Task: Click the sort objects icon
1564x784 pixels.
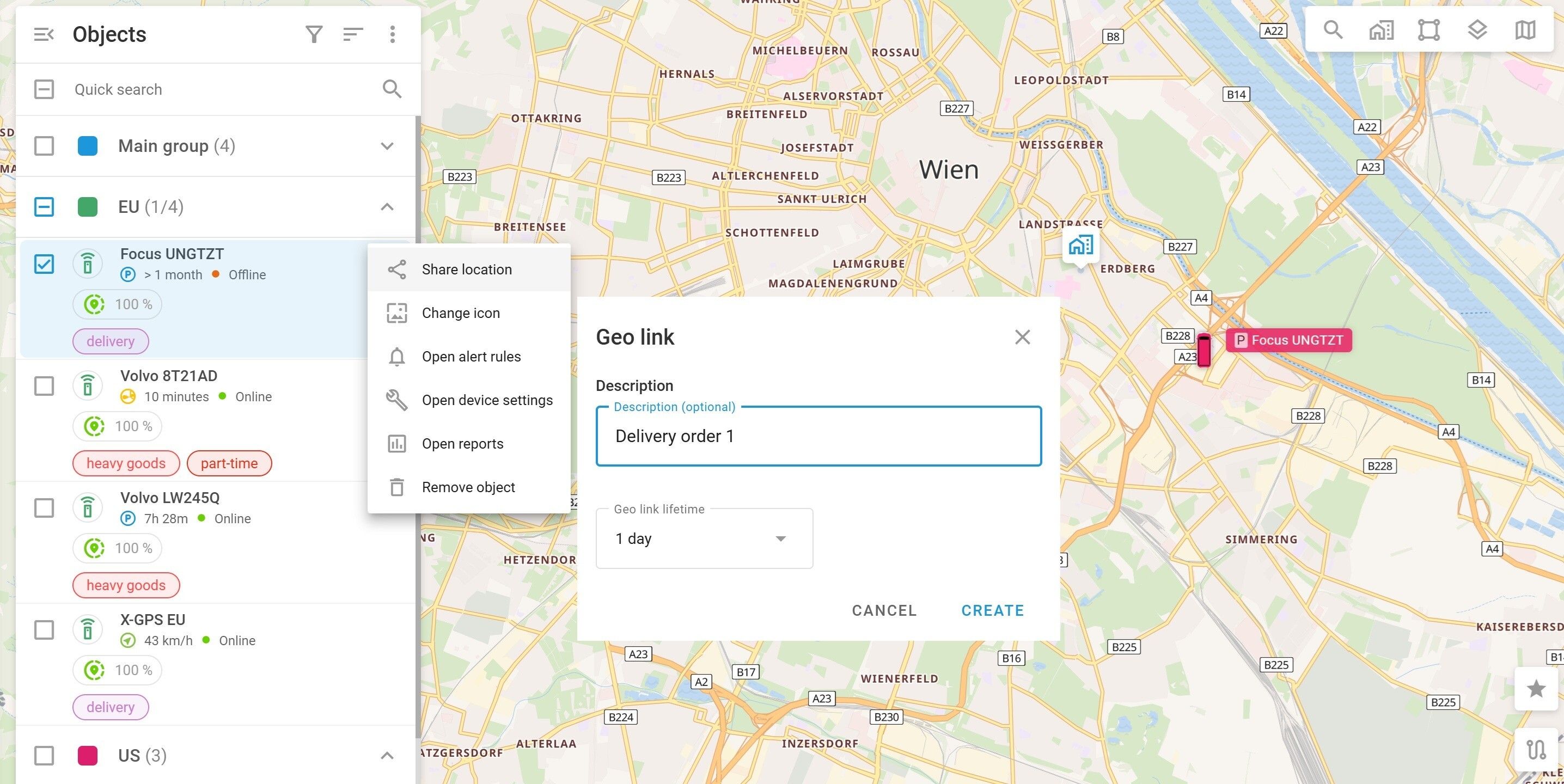Action: click(x=353, y=34)
